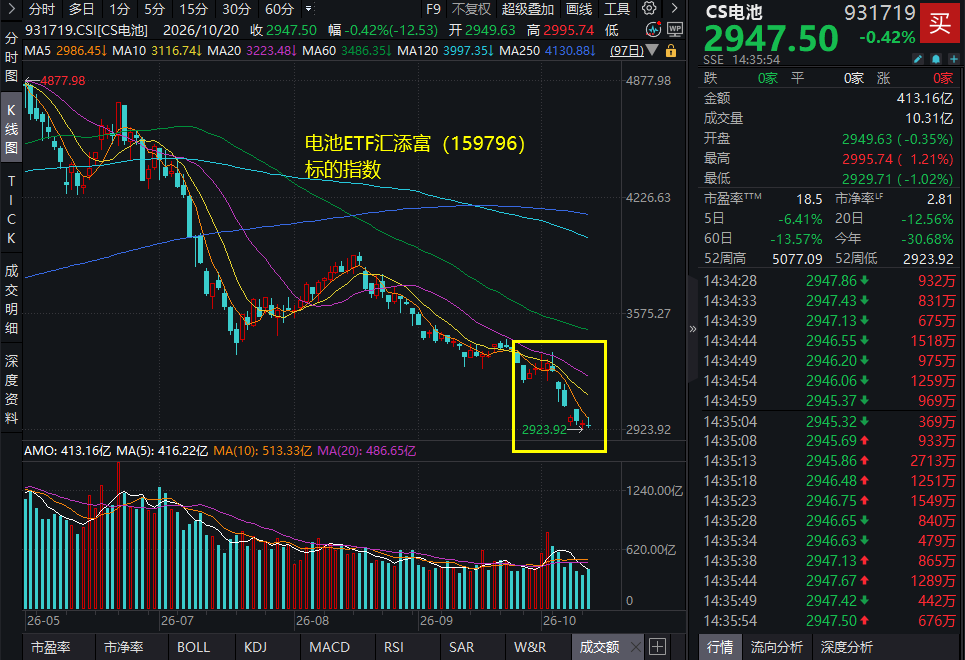This screenshot has width=965, height=660.
Task: Open the pulse monitor icon with red dot
Action: coord(654,30)
